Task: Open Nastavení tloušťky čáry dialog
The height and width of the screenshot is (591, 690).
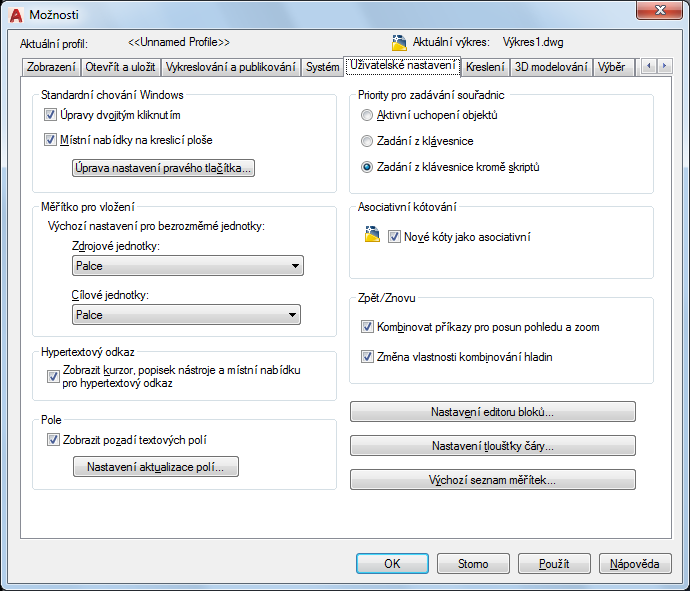Action: pos(493,446)
